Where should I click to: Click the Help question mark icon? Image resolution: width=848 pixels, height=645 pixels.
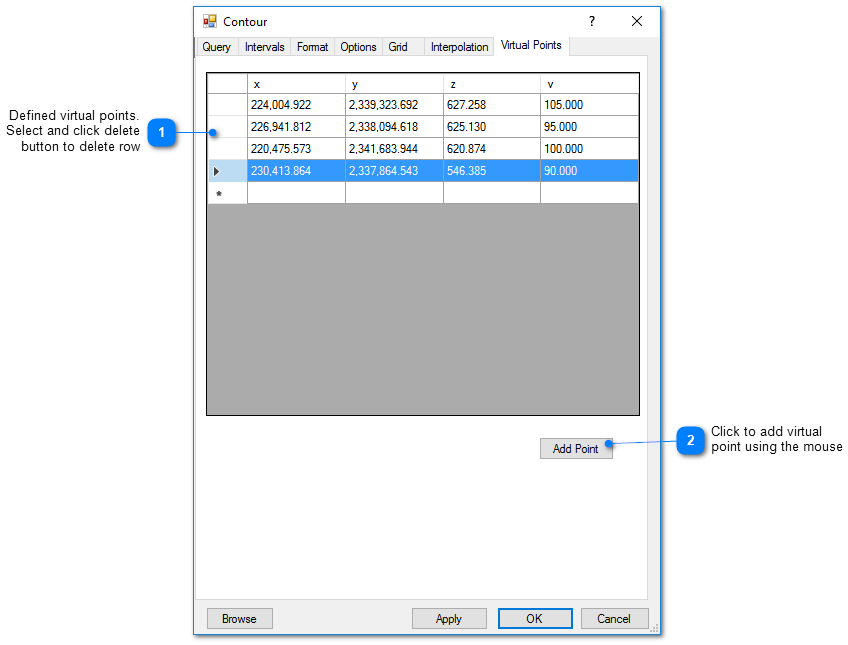point(590,21)
